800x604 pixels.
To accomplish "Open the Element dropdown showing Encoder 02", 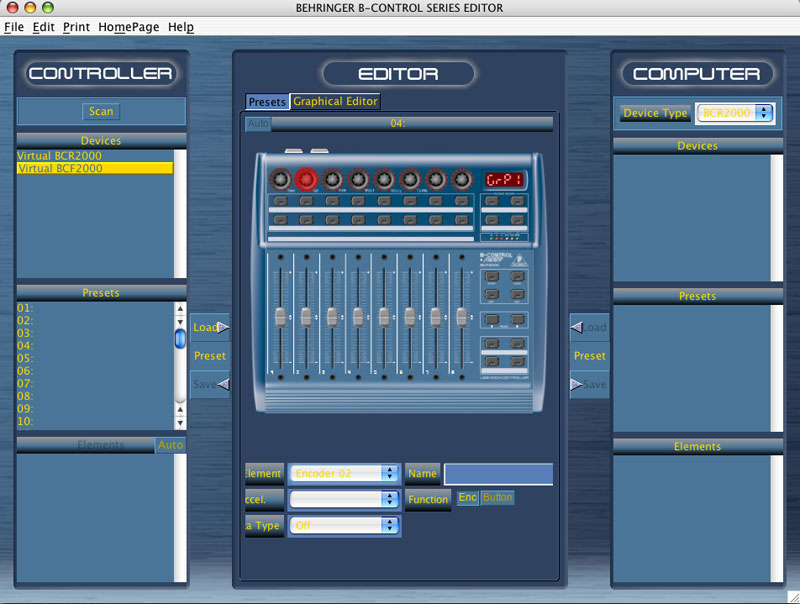I will click(344, 473).
